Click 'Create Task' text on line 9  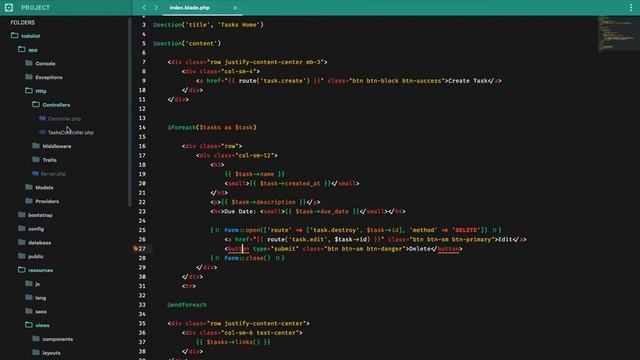click(x=468, y=81)
